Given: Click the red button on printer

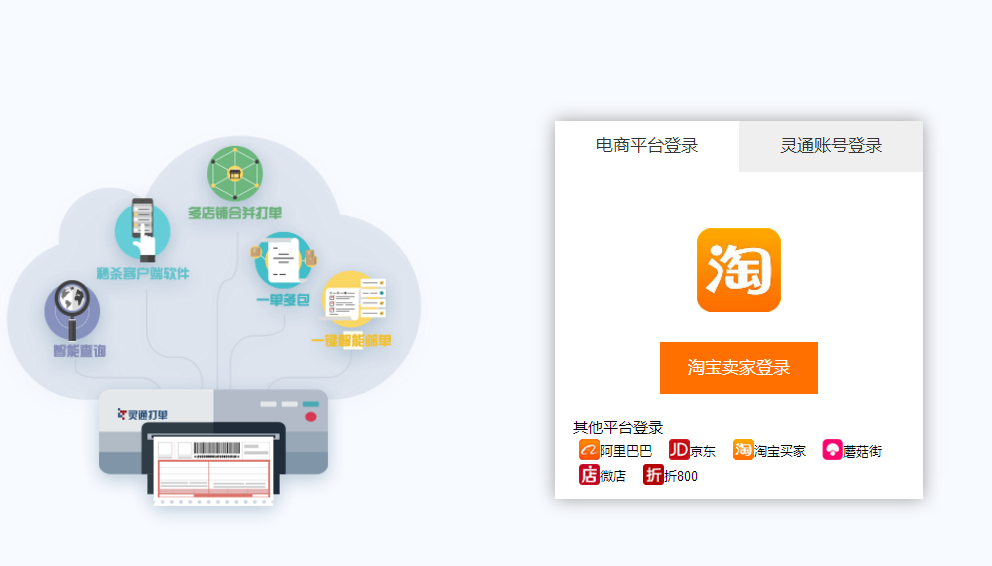Looking at the screenshot, I should [x=311, y=417].
